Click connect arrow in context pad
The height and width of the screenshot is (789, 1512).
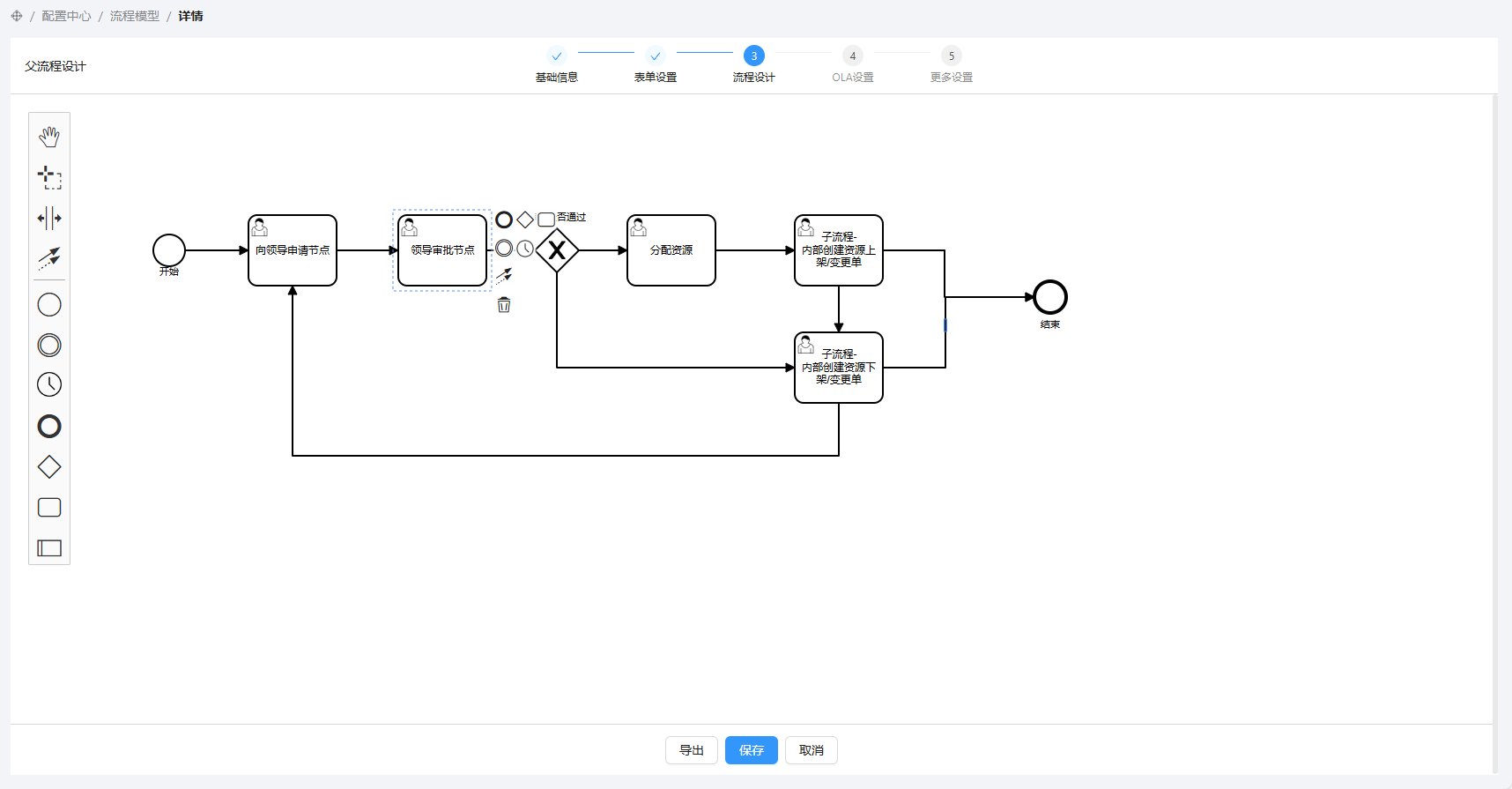(504, 276)
